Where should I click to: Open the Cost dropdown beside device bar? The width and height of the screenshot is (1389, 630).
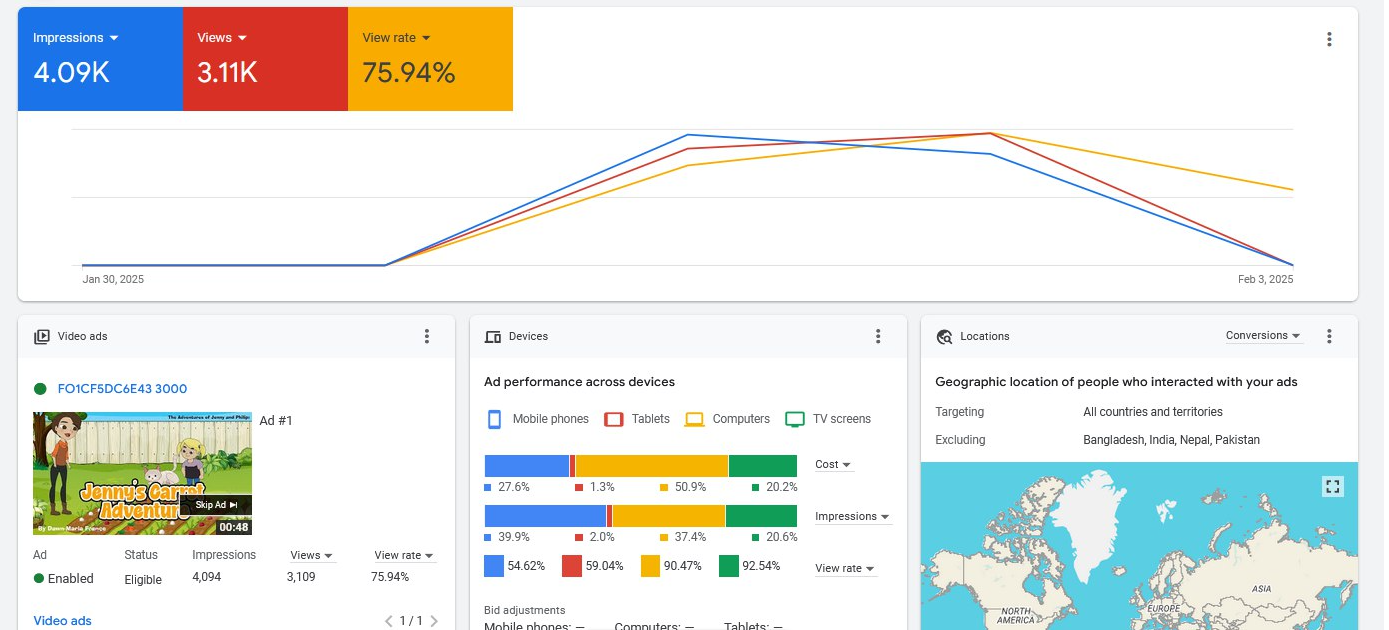(x=833, y=465)
